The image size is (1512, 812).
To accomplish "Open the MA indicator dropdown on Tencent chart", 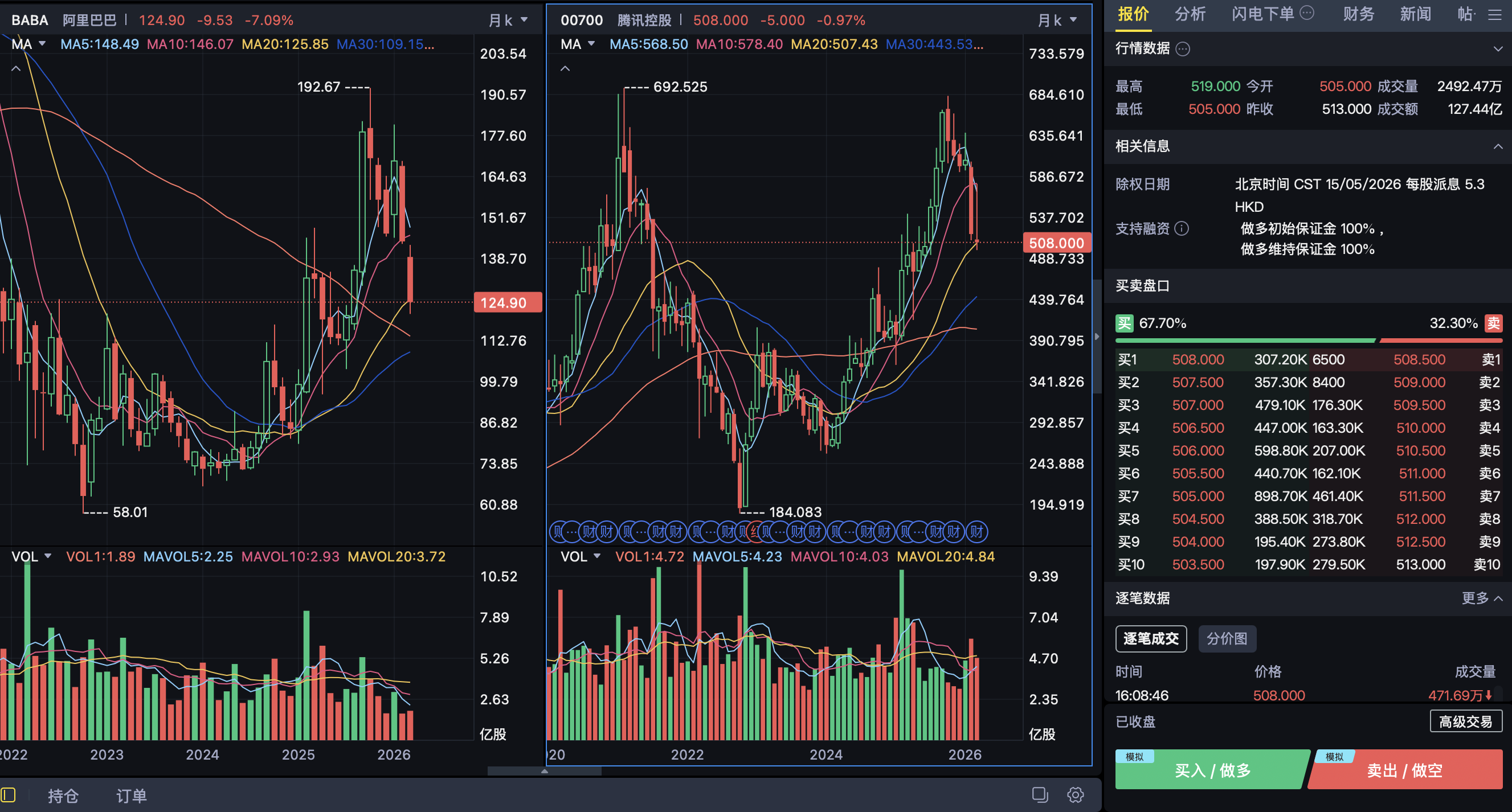I will pos(578,44).
